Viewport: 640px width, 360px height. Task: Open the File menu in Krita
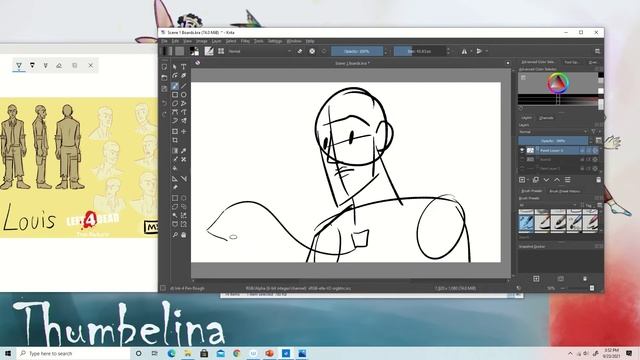pyautogui.click(x=164, y=41)
